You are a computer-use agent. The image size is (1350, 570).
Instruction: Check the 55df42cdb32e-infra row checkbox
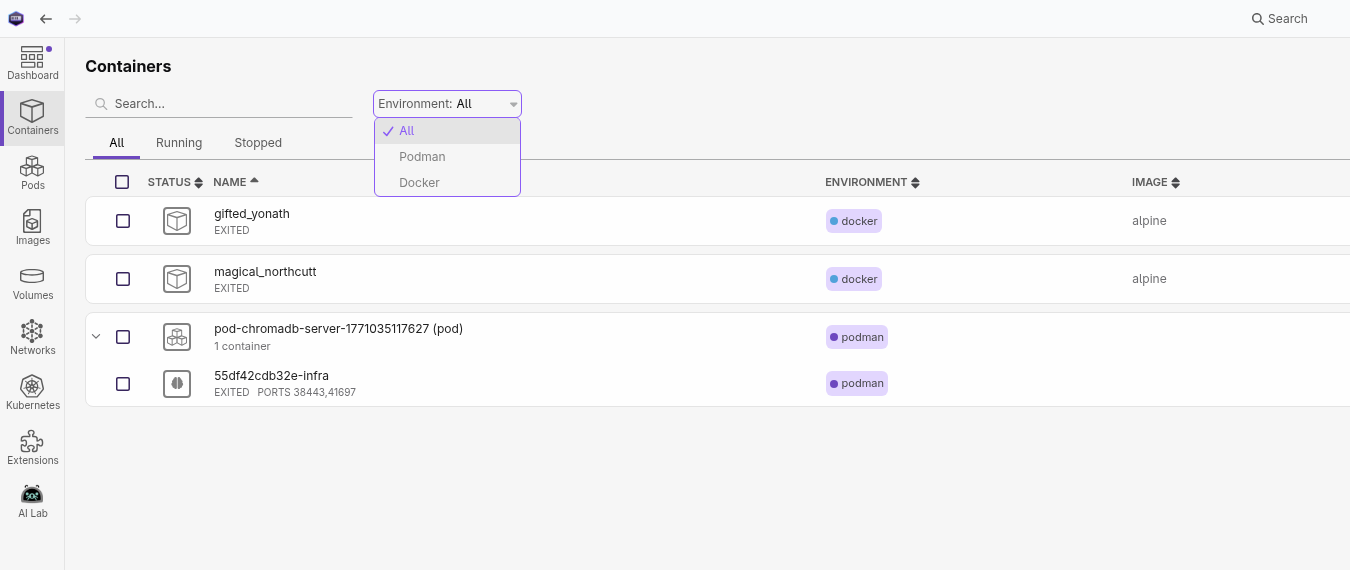(123, 383)
